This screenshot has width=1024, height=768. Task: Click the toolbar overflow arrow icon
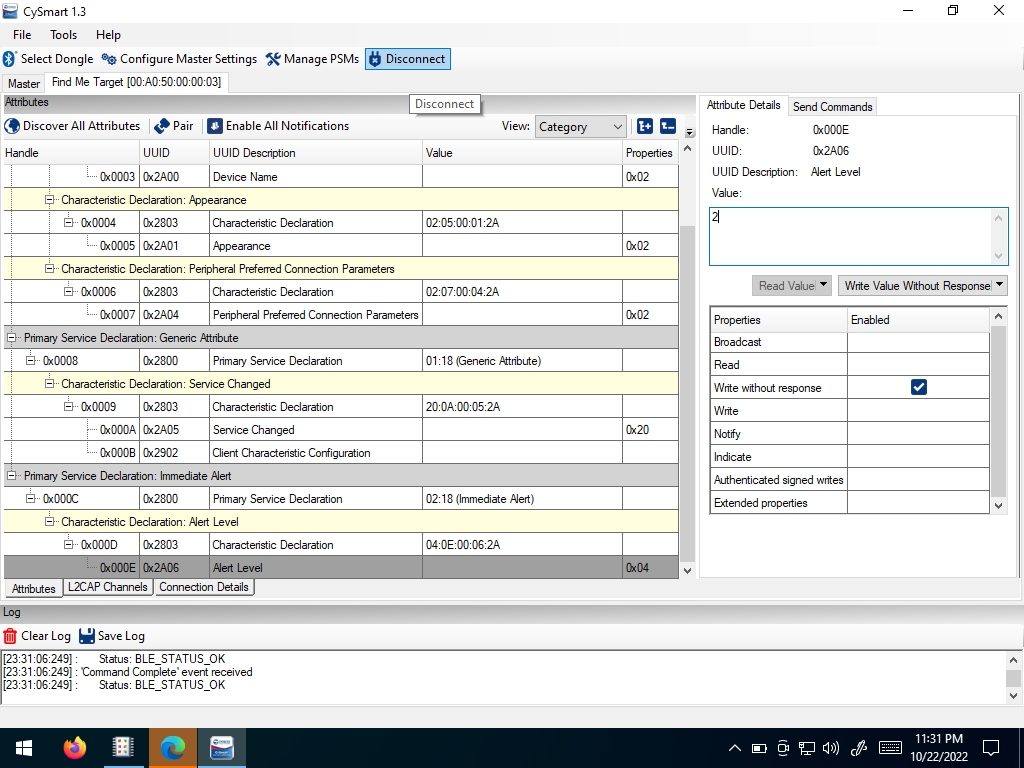(689, 133)
